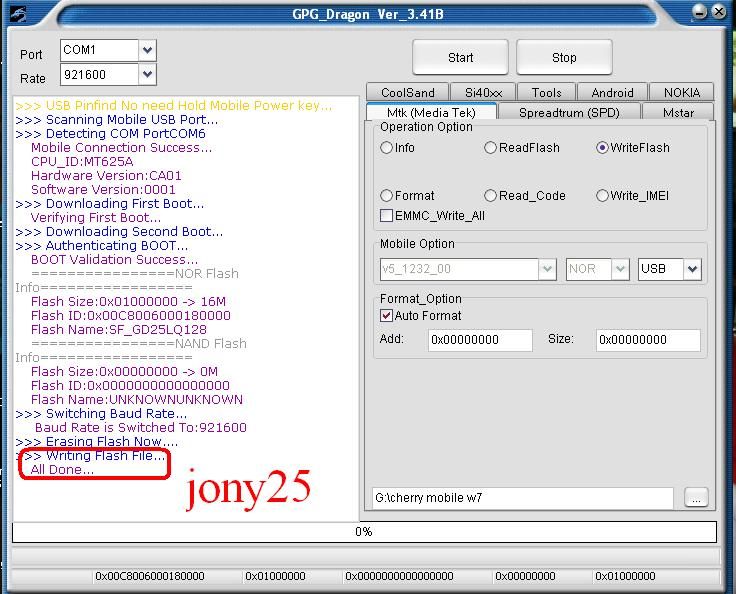Open the USB connection dropdown
Viewport: 736px width, 594px height.
point(692,269)
